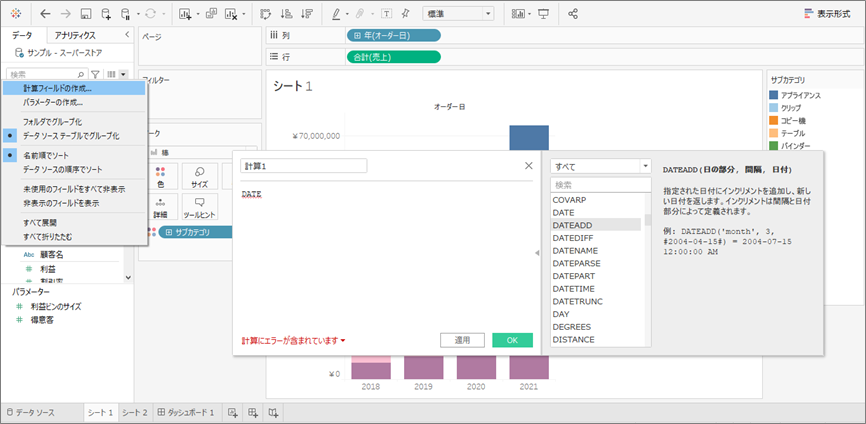This screenshot has height=424, width=866.
Task: Expand the calculation error message arrow
Action: [x=343, y=341]
